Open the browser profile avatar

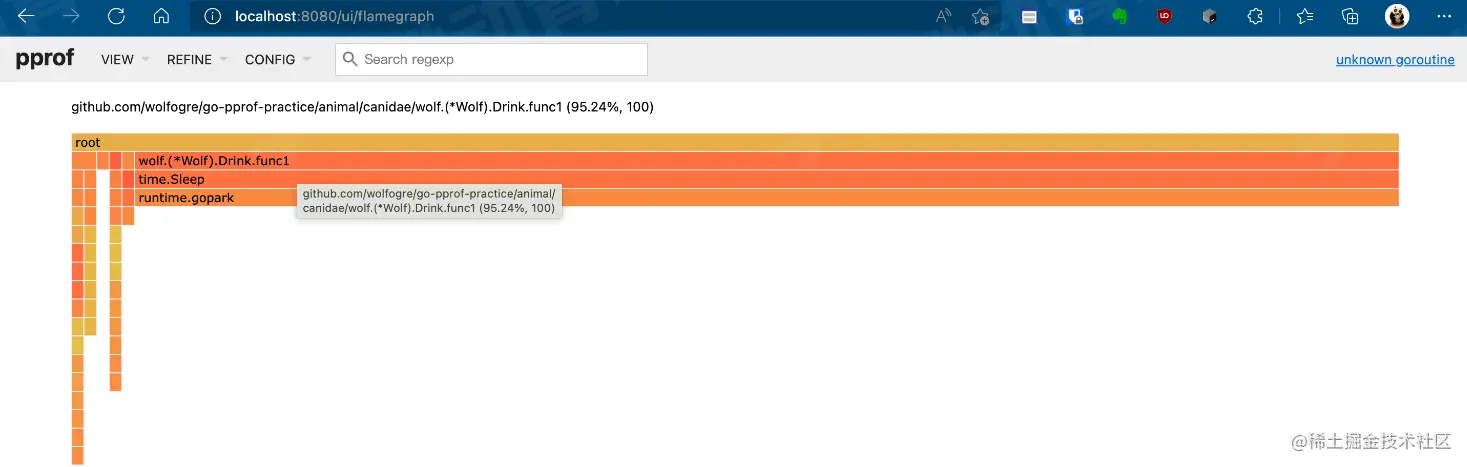(x=1397, y=16)
